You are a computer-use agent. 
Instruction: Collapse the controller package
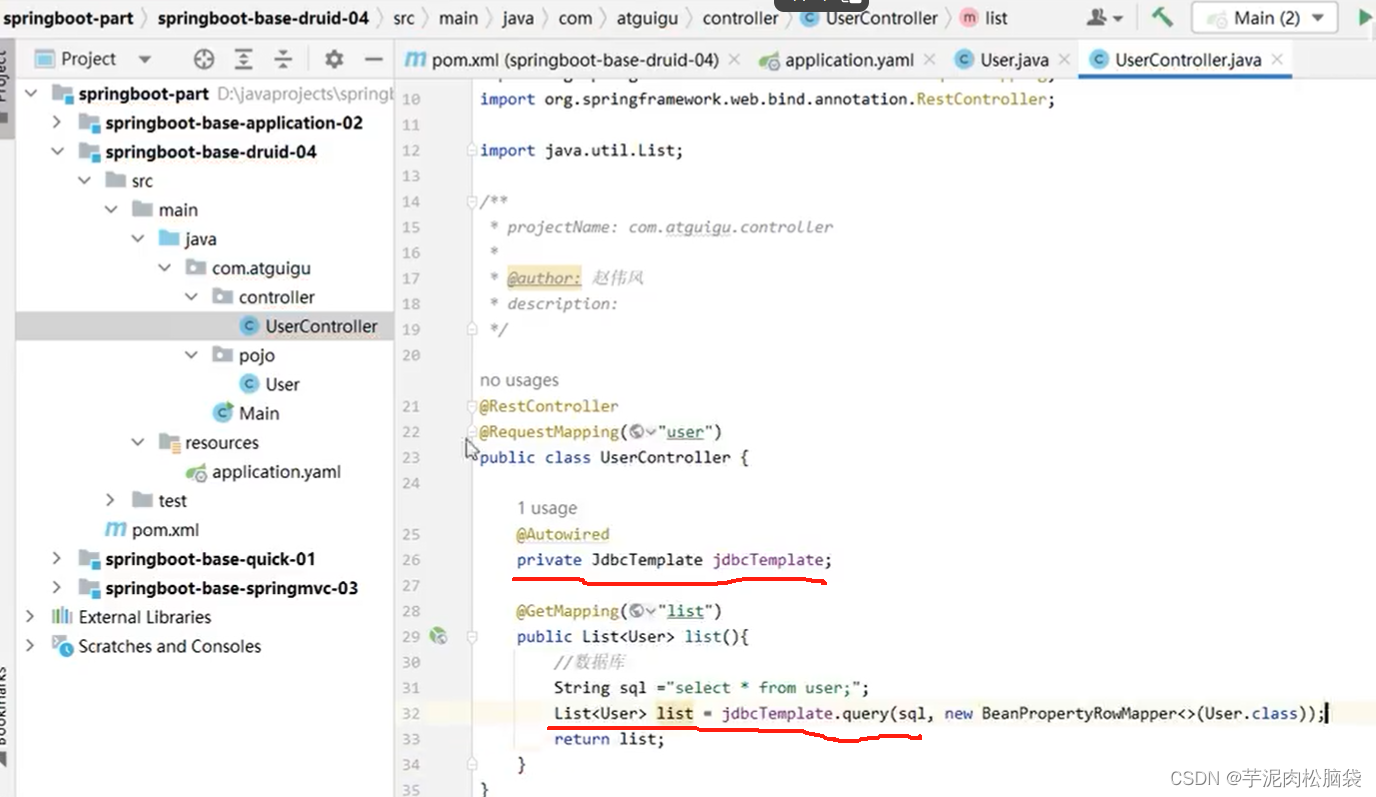[x=192, y=297]
